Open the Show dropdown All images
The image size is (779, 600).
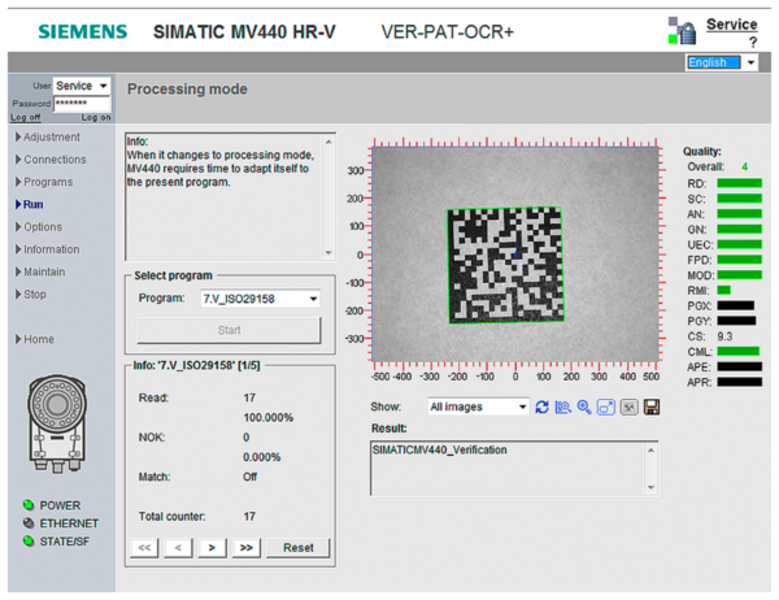(x=478, y=407)
